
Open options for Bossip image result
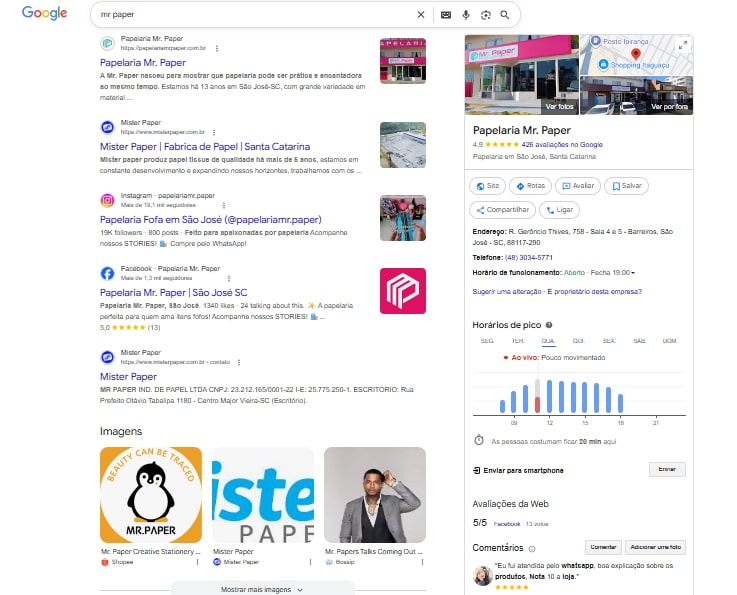point(422,562)
